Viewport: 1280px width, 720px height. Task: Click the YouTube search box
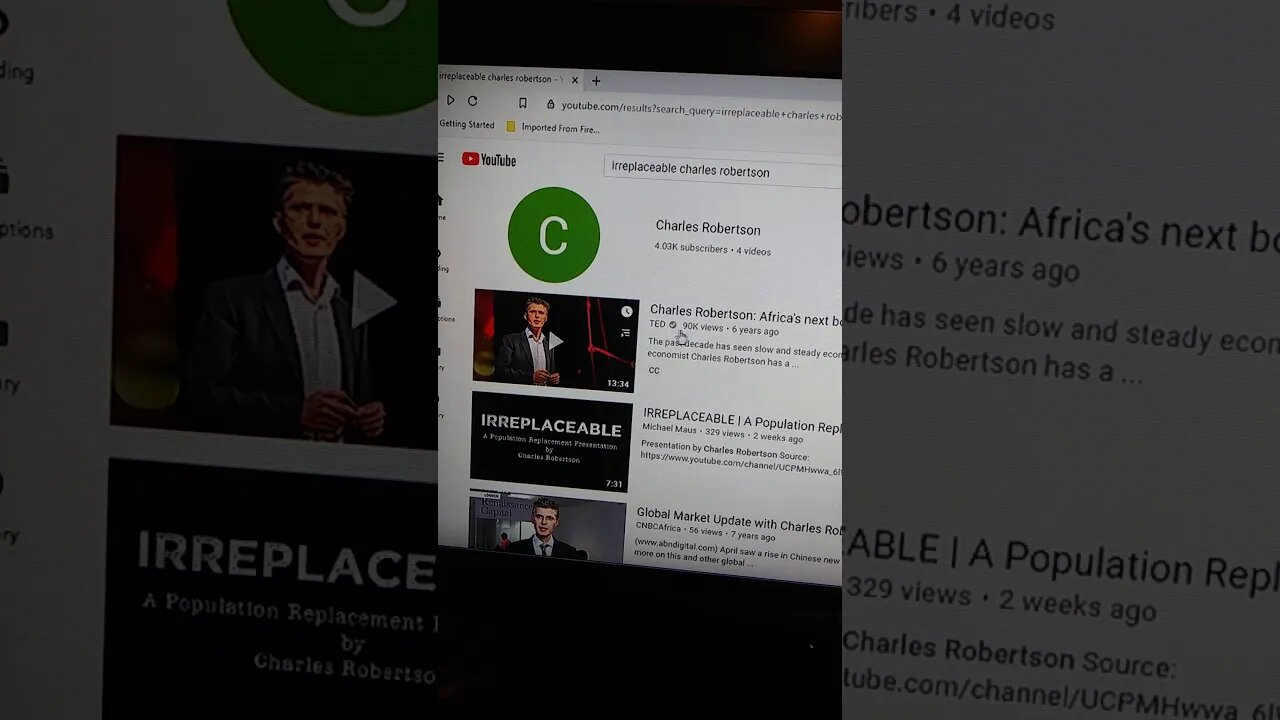pyautogui.click(x=722, y=171)
